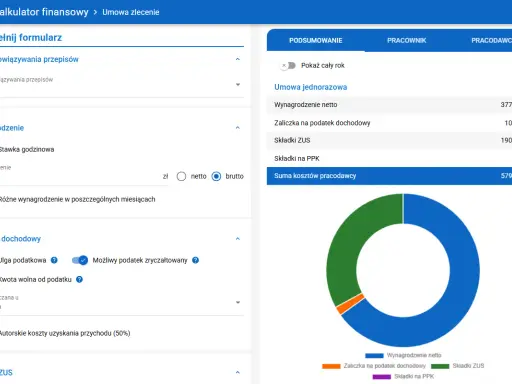
Task: Toggle the Pokaż cały rok switch
Action: tap(288, 65)
